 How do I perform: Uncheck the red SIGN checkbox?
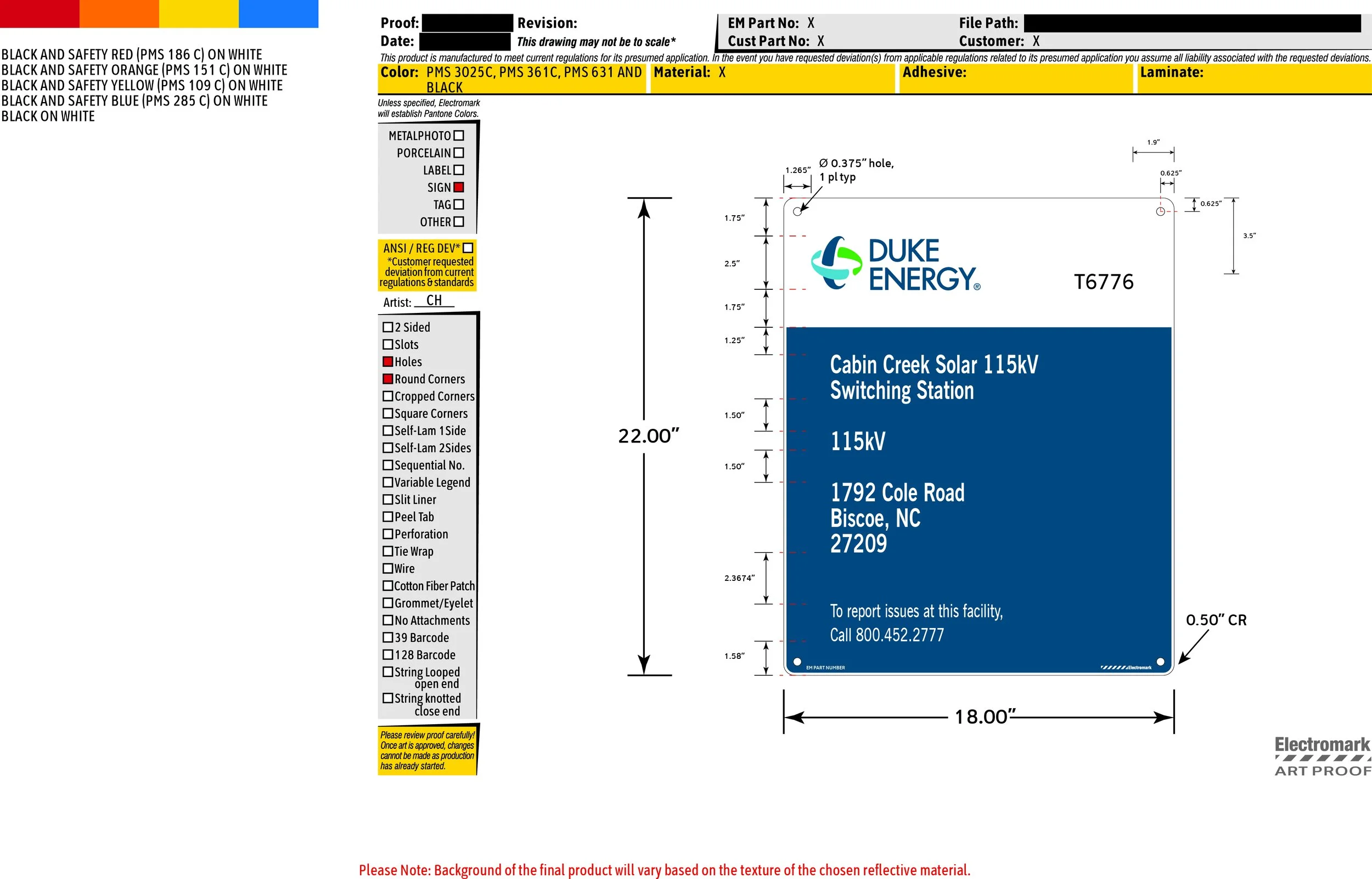[x=459, y=187]
